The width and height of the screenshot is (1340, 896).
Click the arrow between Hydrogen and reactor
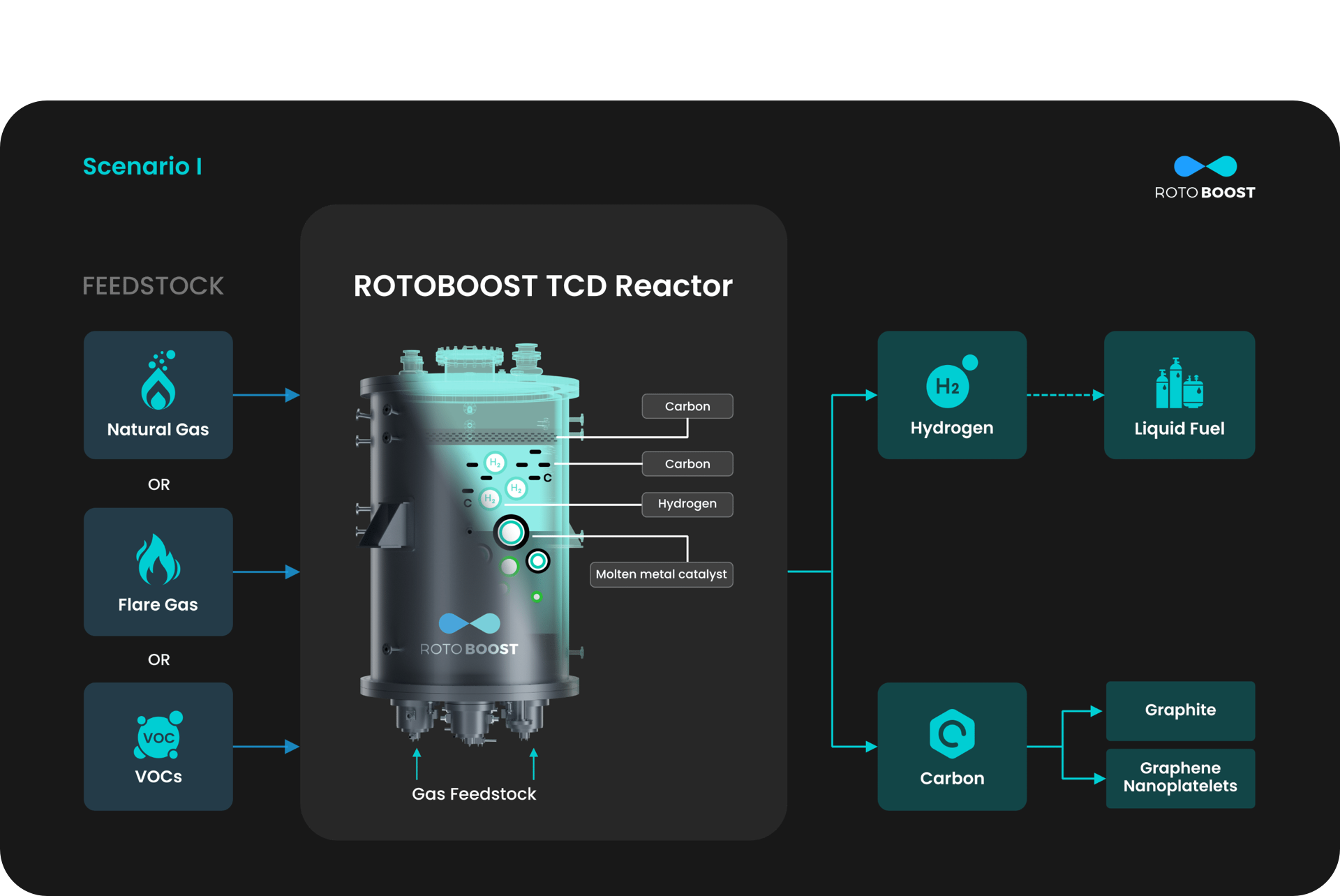[x=851, y=396]
